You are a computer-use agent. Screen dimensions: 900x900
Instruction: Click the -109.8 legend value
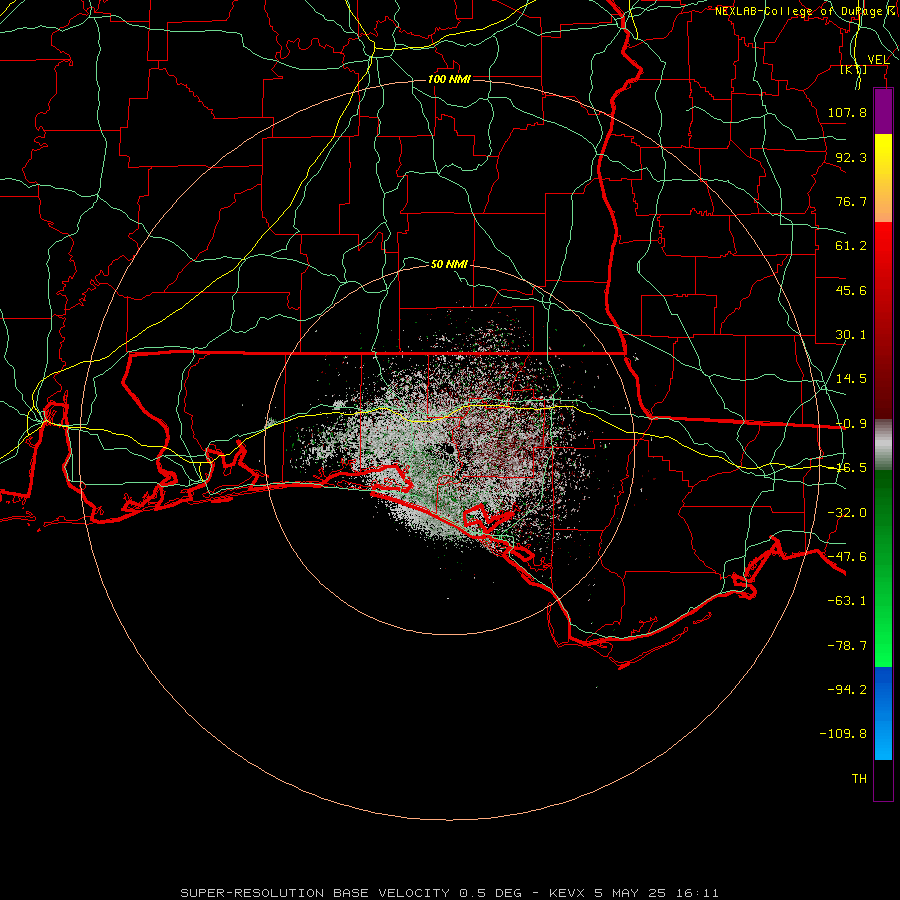click(x=843, y=734)
